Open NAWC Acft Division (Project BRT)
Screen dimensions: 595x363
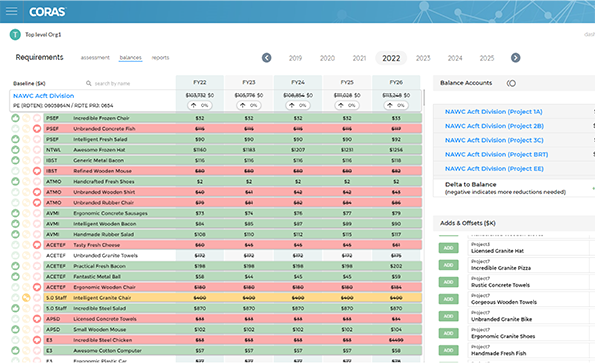point(497,154)
